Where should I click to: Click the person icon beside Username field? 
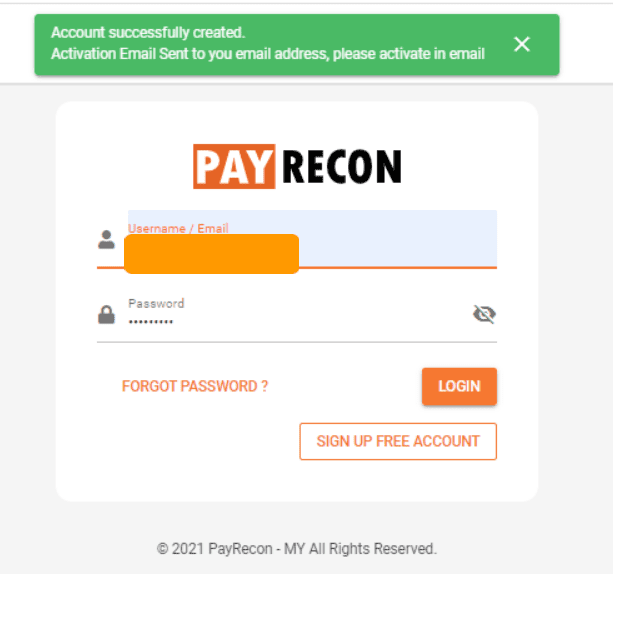click(106, 240)
